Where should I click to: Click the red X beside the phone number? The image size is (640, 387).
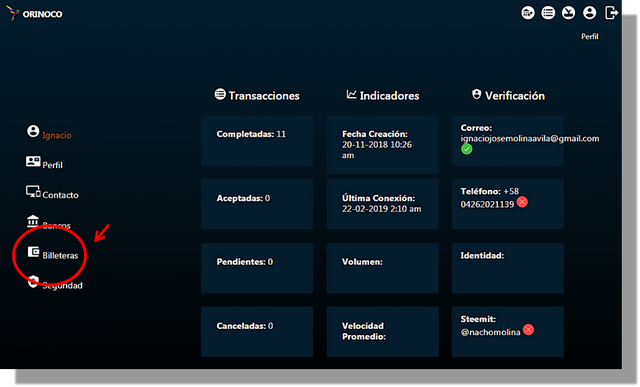click(522, 202)
